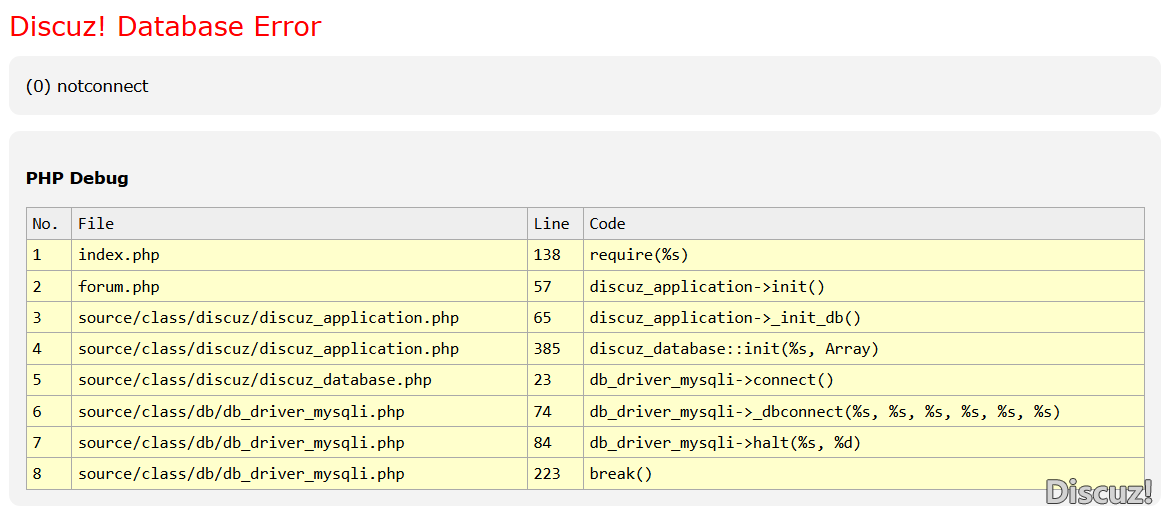
Task: Click the db_driver_mysqli->halt(%s, %d) code cell
Action: click(x=725, y=443)
